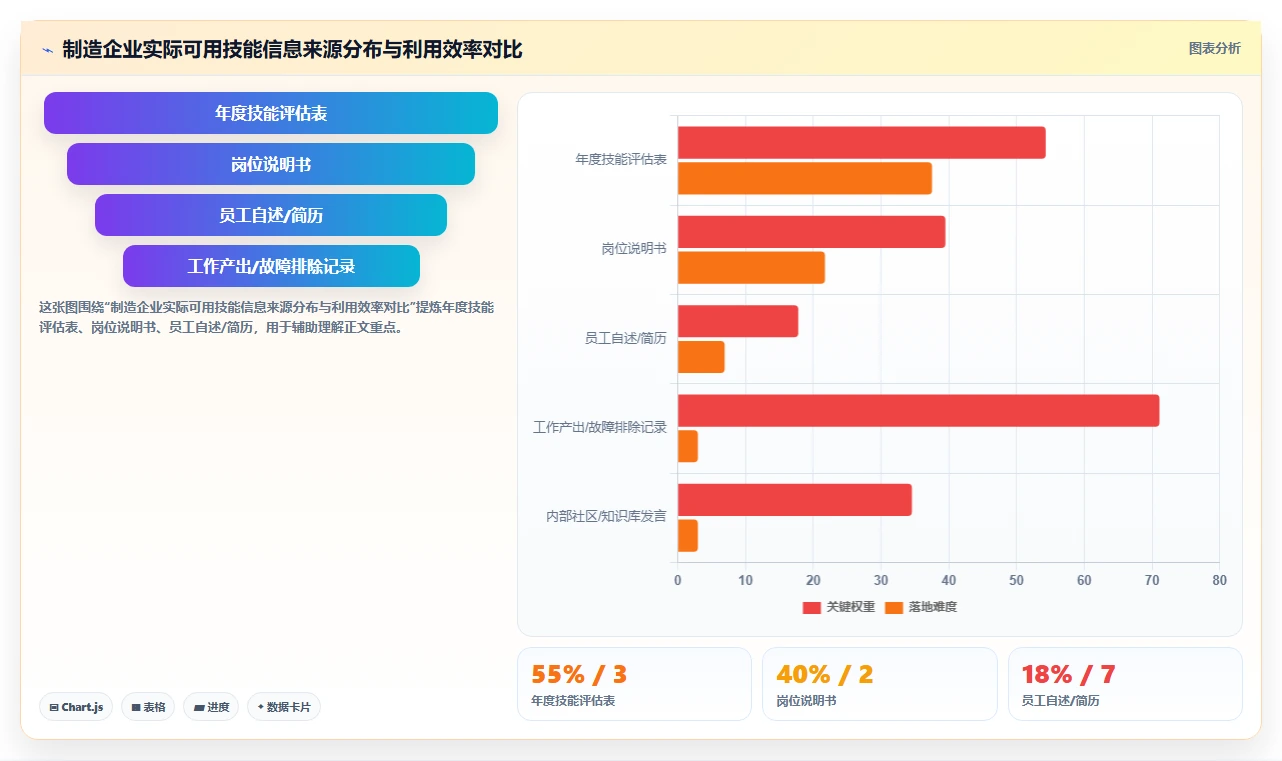1282x761 pixels.
Task: Select the 年度技能评估表 funnel bar
Action: (271, 113)
